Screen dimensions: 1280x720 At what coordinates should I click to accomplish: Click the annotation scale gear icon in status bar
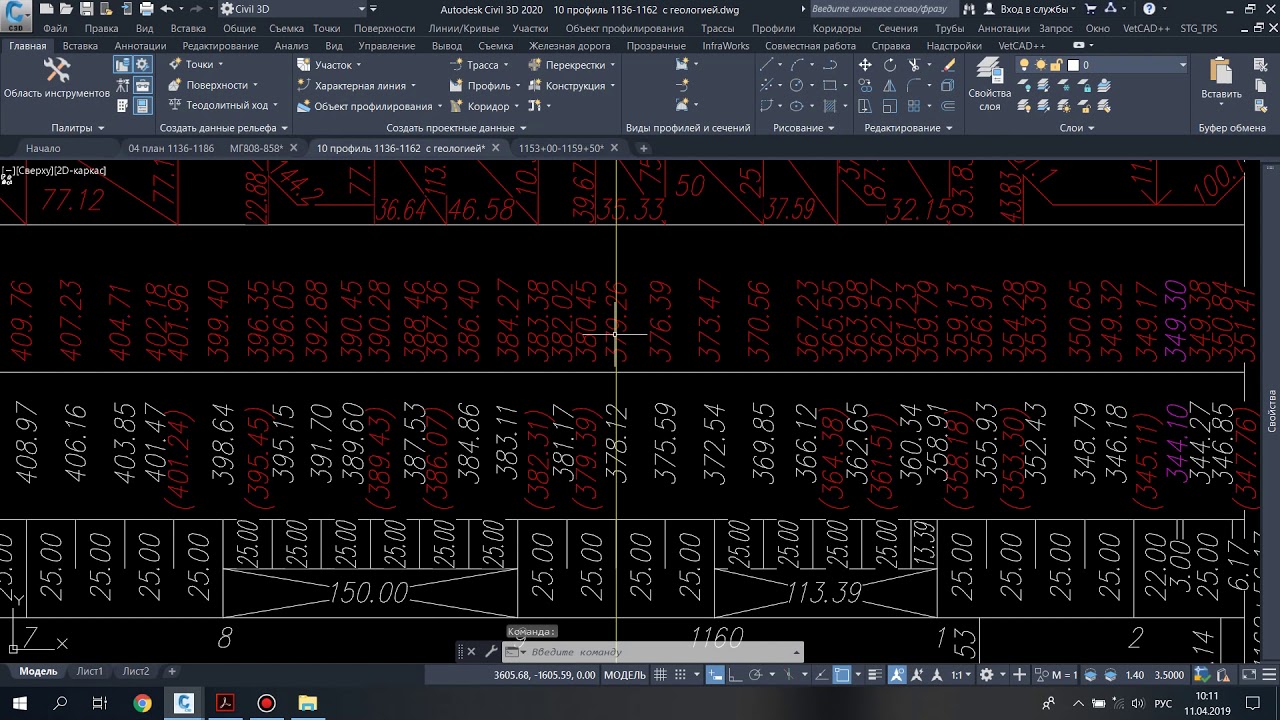point(987,675)
